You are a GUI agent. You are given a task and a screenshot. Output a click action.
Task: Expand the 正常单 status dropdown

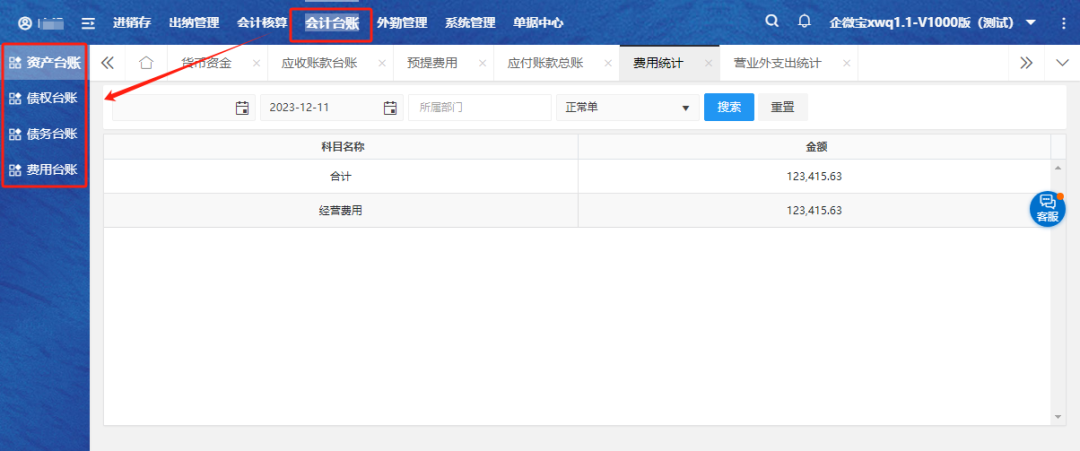627,108
